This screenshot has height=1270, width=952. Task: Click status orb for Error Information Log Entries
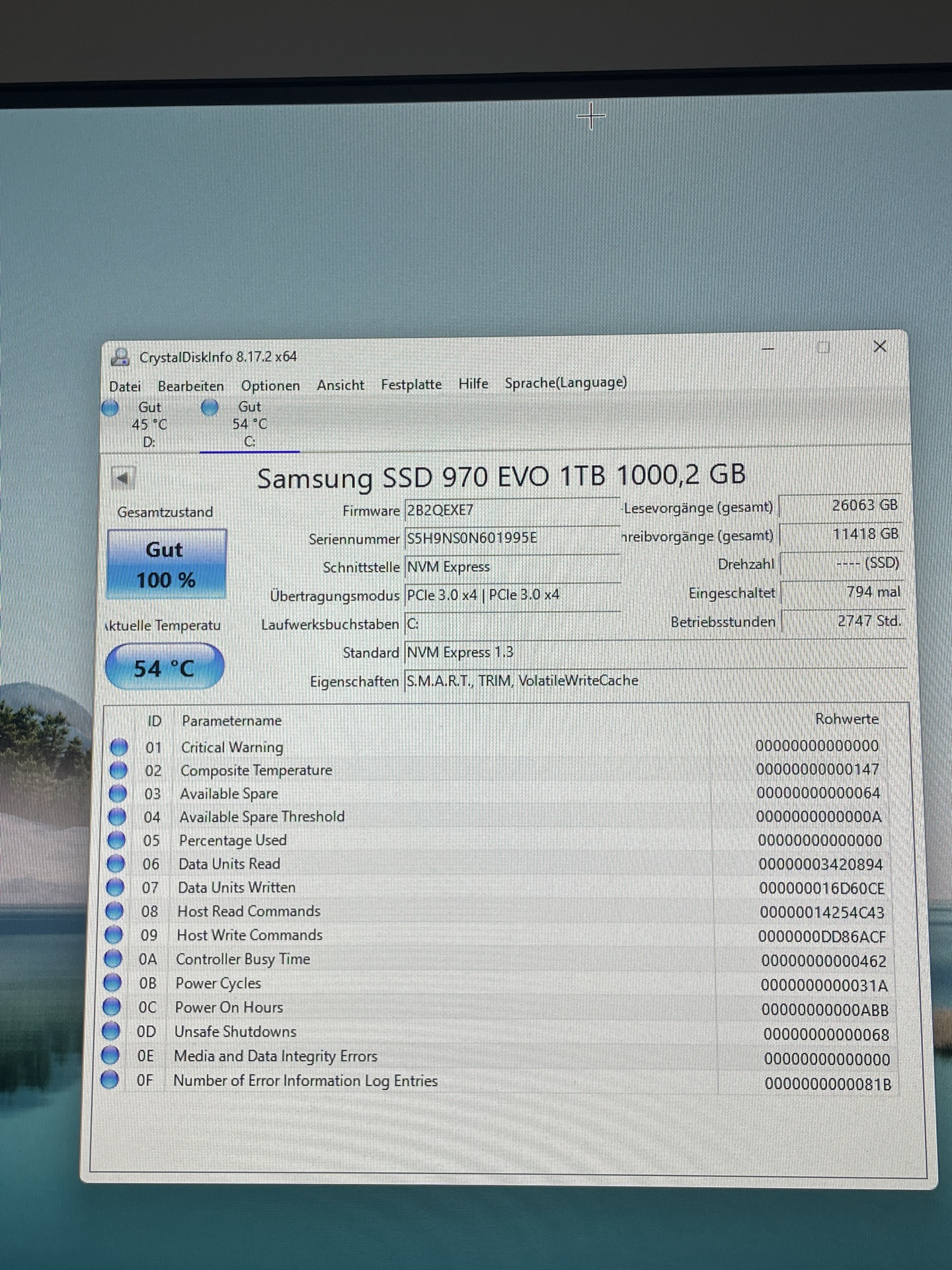click(x=110, y=1080)
